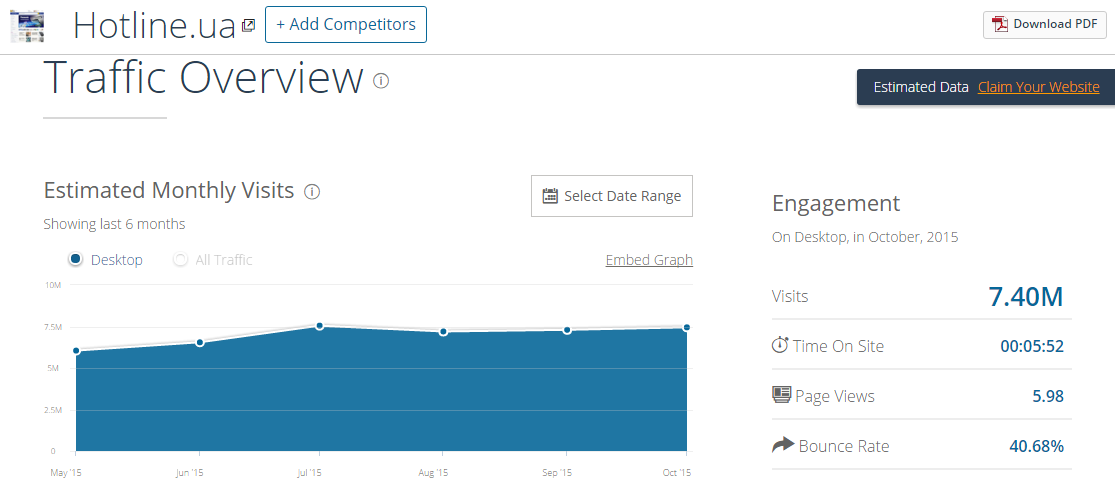Click the Hotline.ua site thumbnail
Viewport: 1115px width, 491px height.
tap(27, 24)
